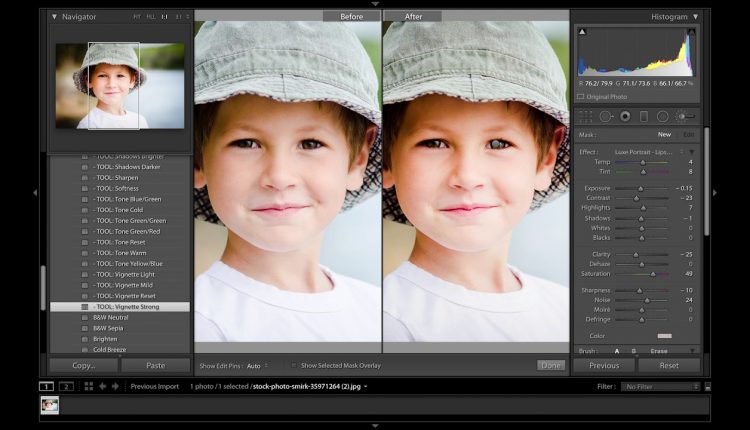The image size is (750, 430).
Task: Click the Done button
Action: click(x=551, y=365)
